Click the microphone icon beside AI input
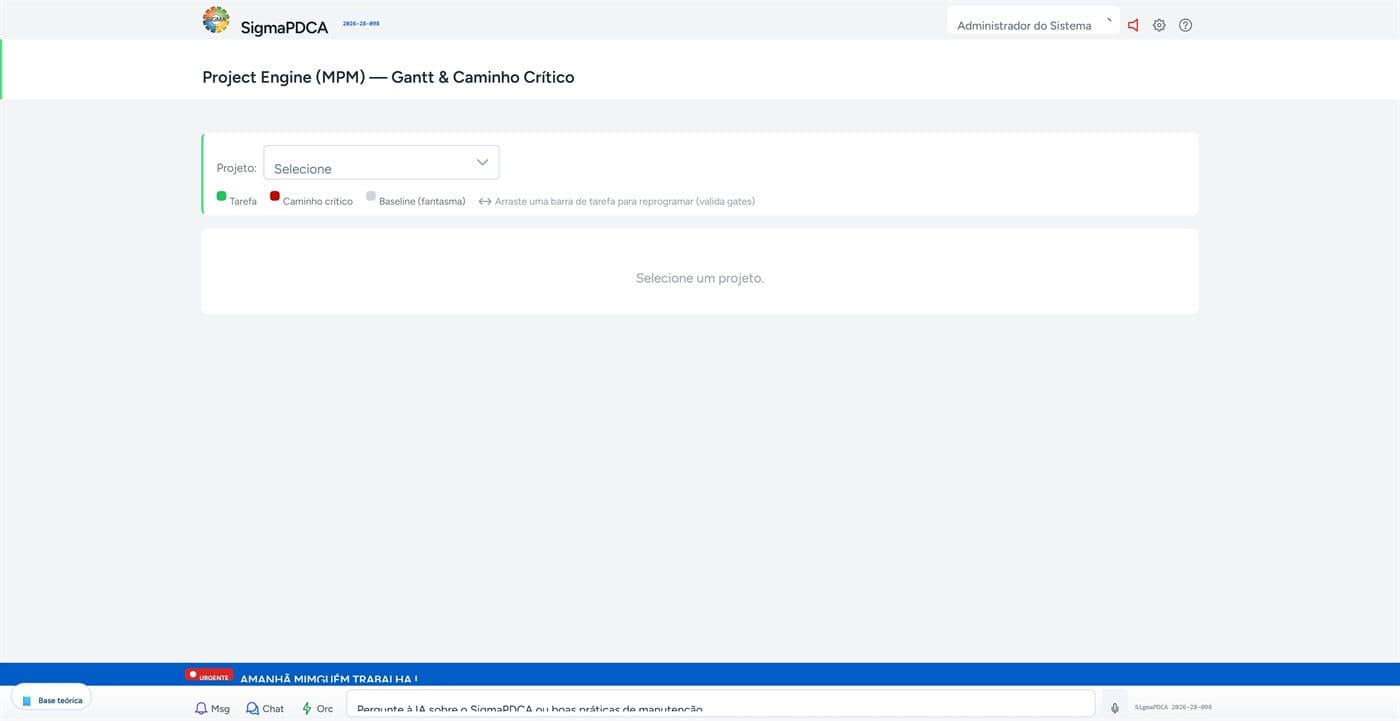Viewport: 1400px width, 721px height. (1115, 707)
